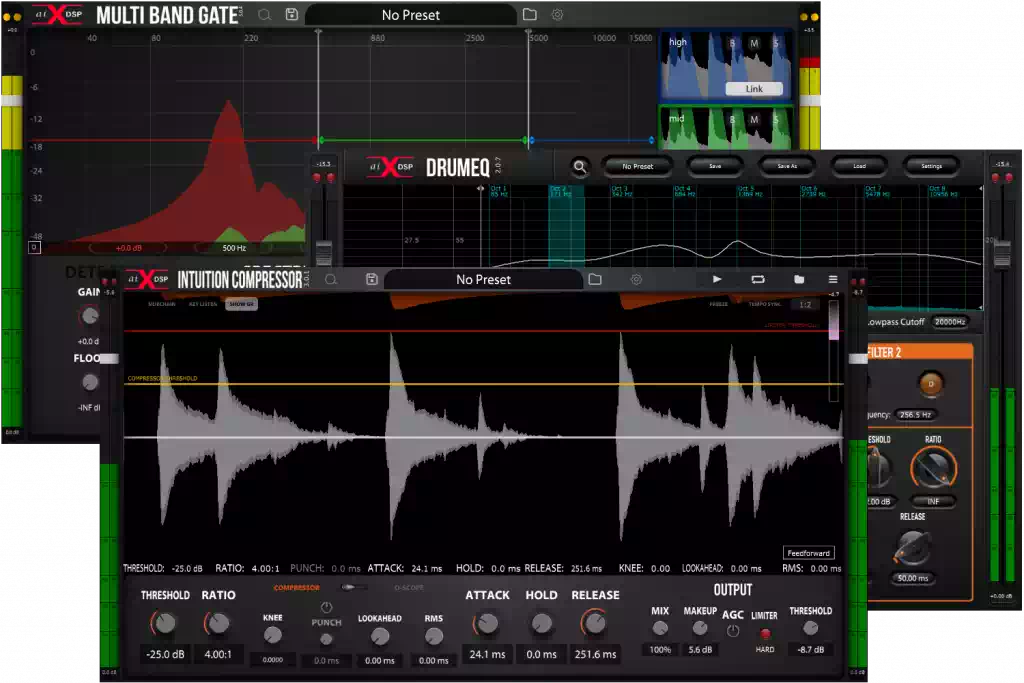
Task: Click the Punch knob
Action: (327, 640)
